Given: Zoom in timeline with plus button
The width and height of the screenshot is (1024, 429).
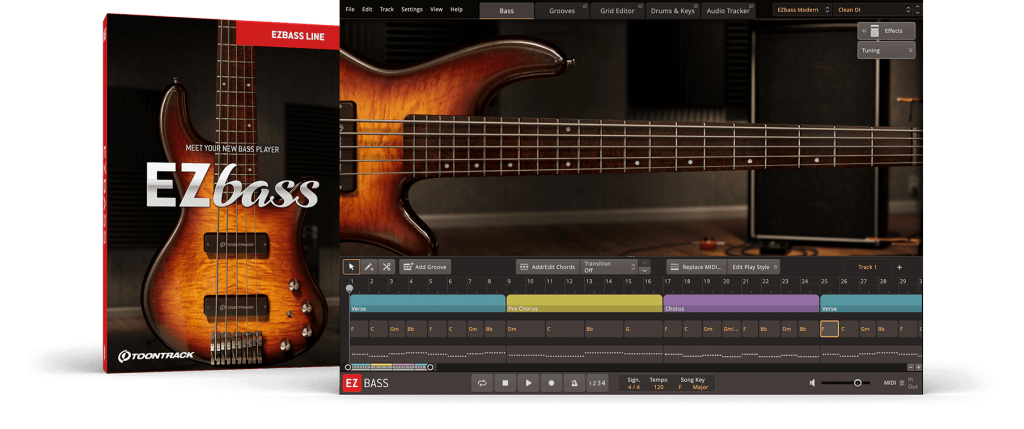Looking at the screenshot, I should [x=918, y=367].
